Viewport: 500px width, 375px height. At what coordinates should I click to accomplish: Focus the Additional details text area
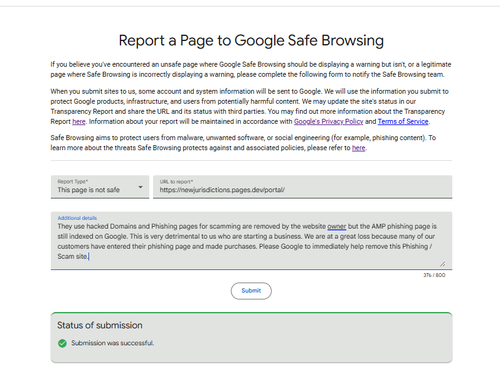coord(251,241)
